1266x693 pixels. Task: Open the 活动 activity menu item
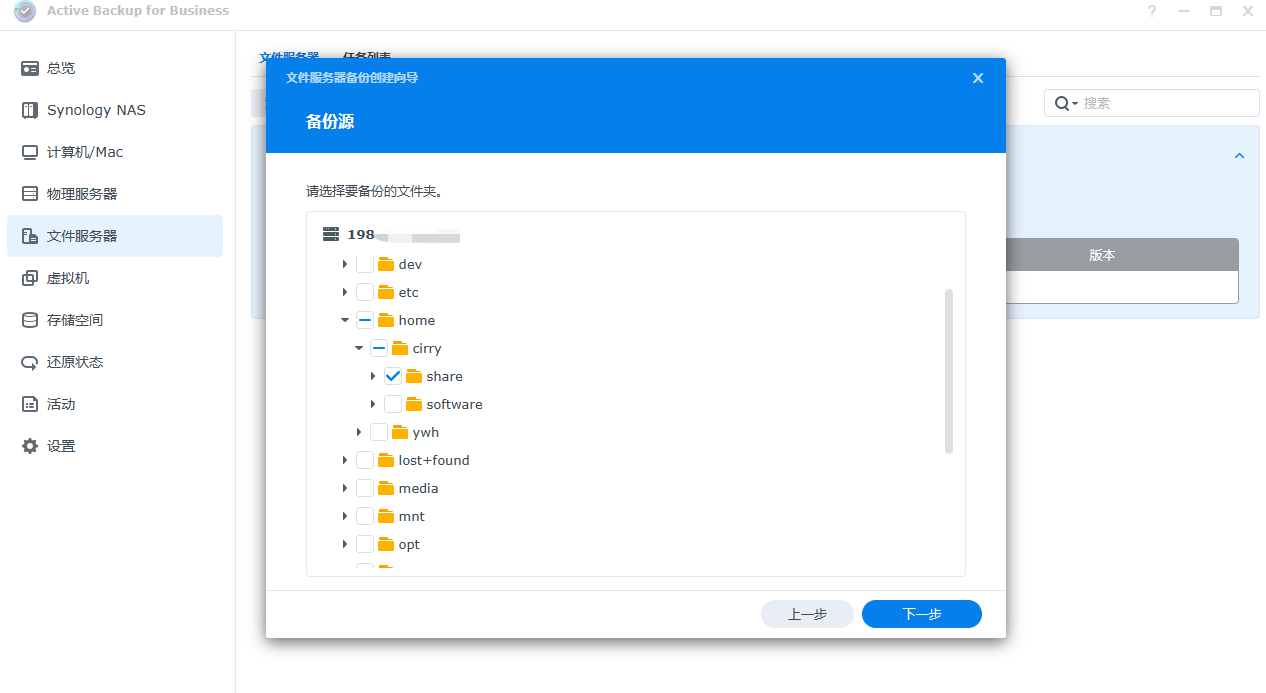point(61,404)
